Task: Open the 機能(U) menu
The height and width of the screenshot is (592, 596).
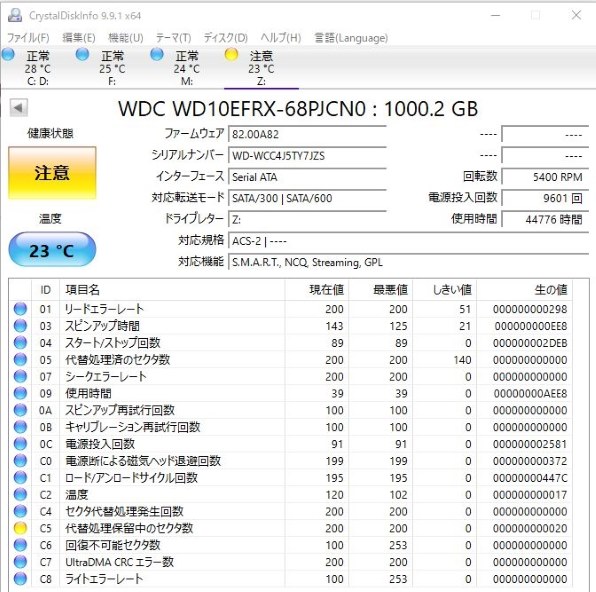Action: [x=126, y=38]
